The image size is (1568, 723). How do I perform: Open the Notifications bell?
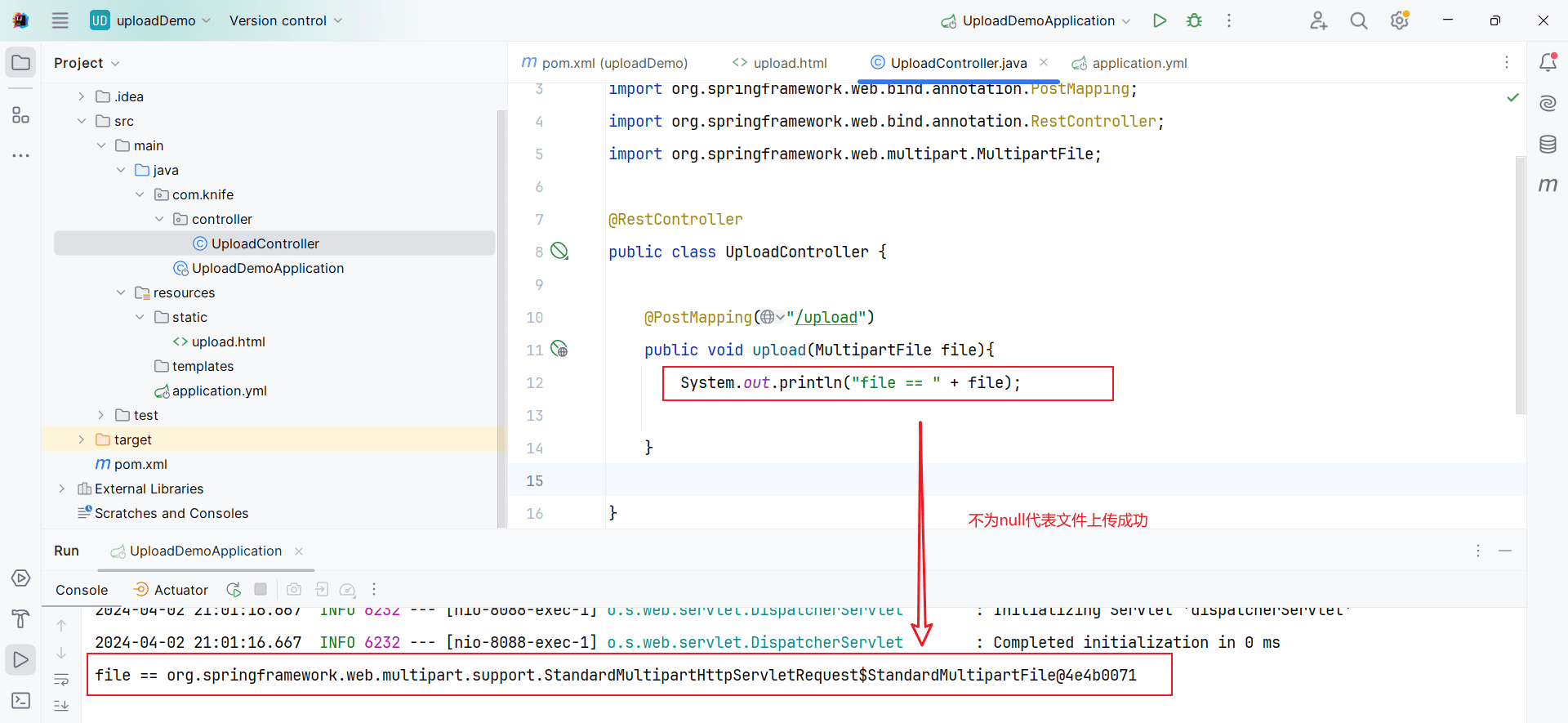click(x=1548, y=62)
